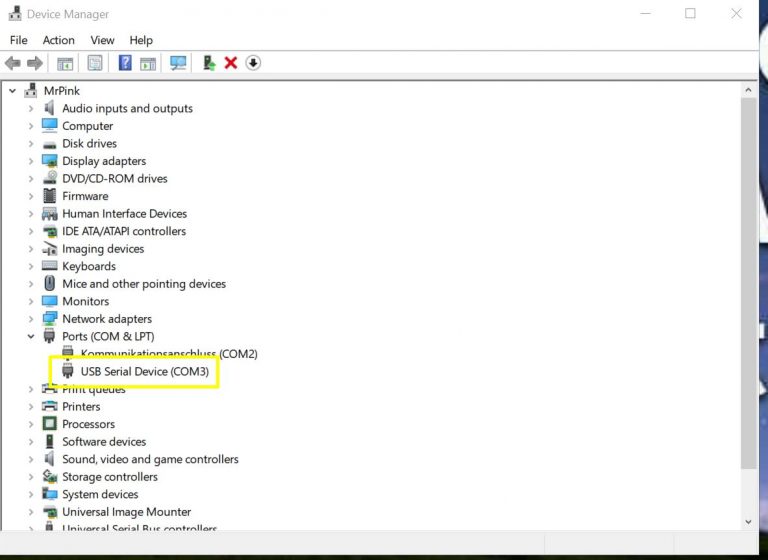Expand the Display adapters category
Image resolution: width=768 pixels, height=560 pixels.
point(31,161)
